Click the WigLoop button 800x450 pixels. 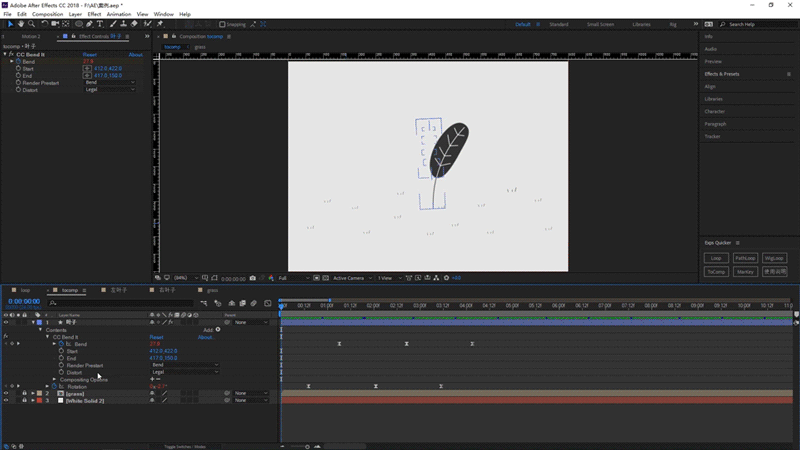pyautogui.click(x=774, y=258)
